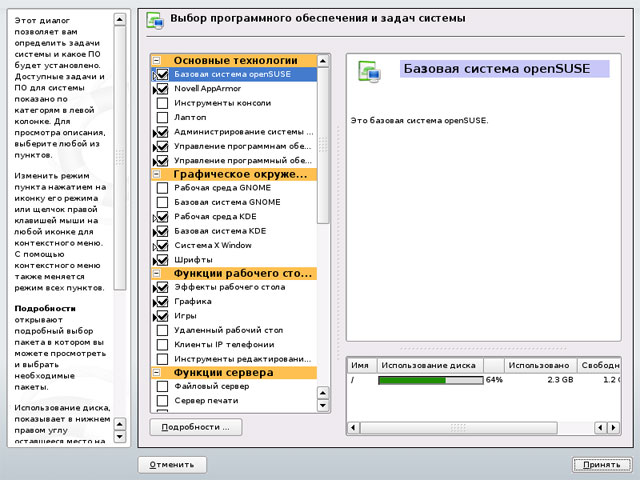The width and height of the screenshot is (640, 480).
Task: Toggle the Базовая система openSUSE checkbox
Action: click(x=162, y=74)
